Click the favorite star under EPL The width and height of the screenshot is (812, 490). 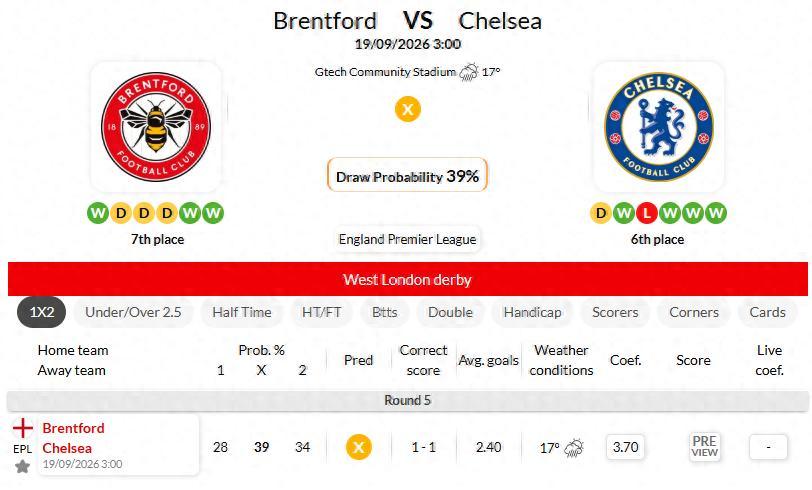tap(22, 467)
